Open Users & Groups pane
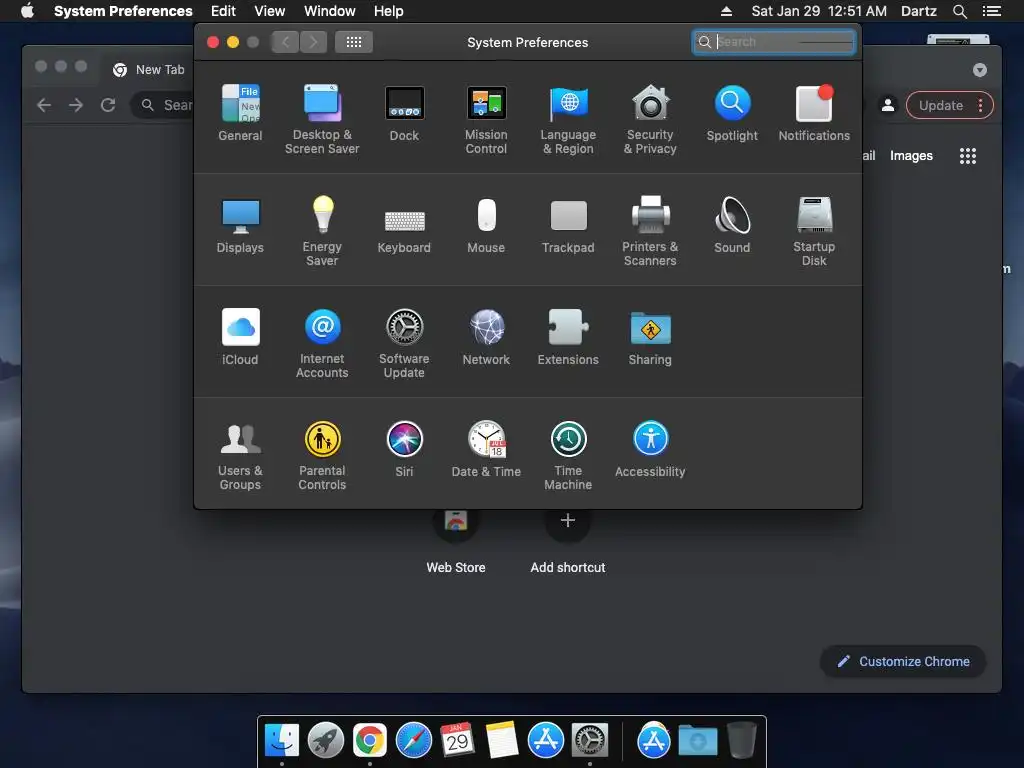Viewport: 1024px width, 768px height. [240, 456]
